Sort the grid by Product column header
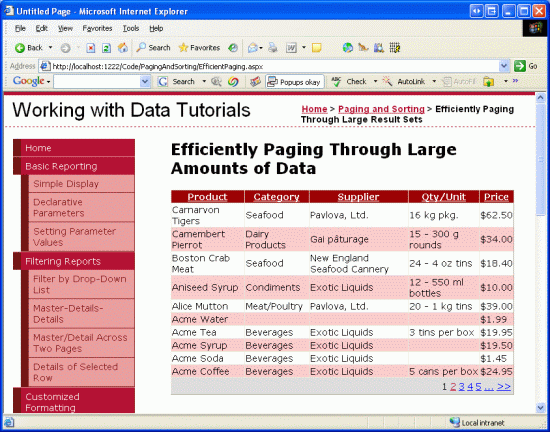 pyautogui.click(x=207, y=197)
